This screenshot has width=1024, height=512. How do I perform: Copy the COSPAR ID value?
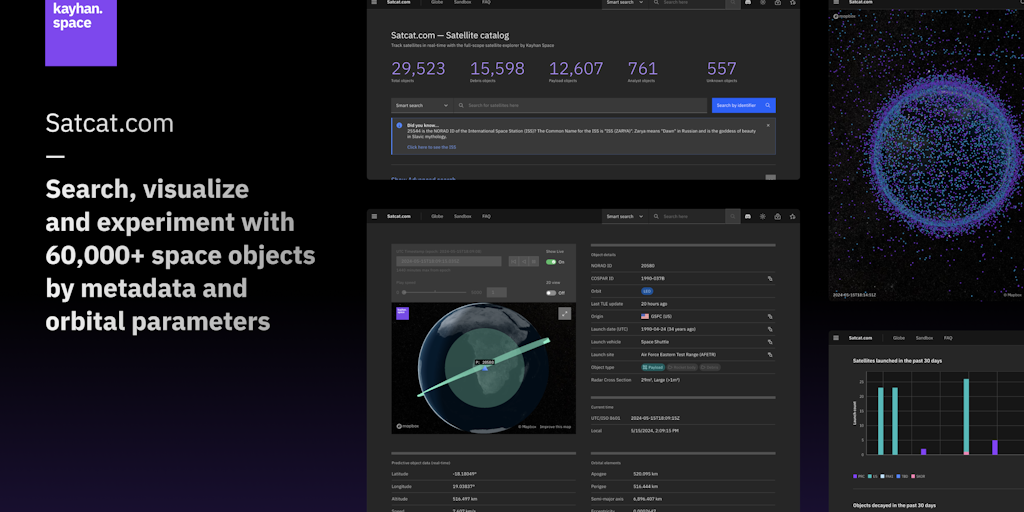pyautogui.click(x=769, y=278)
